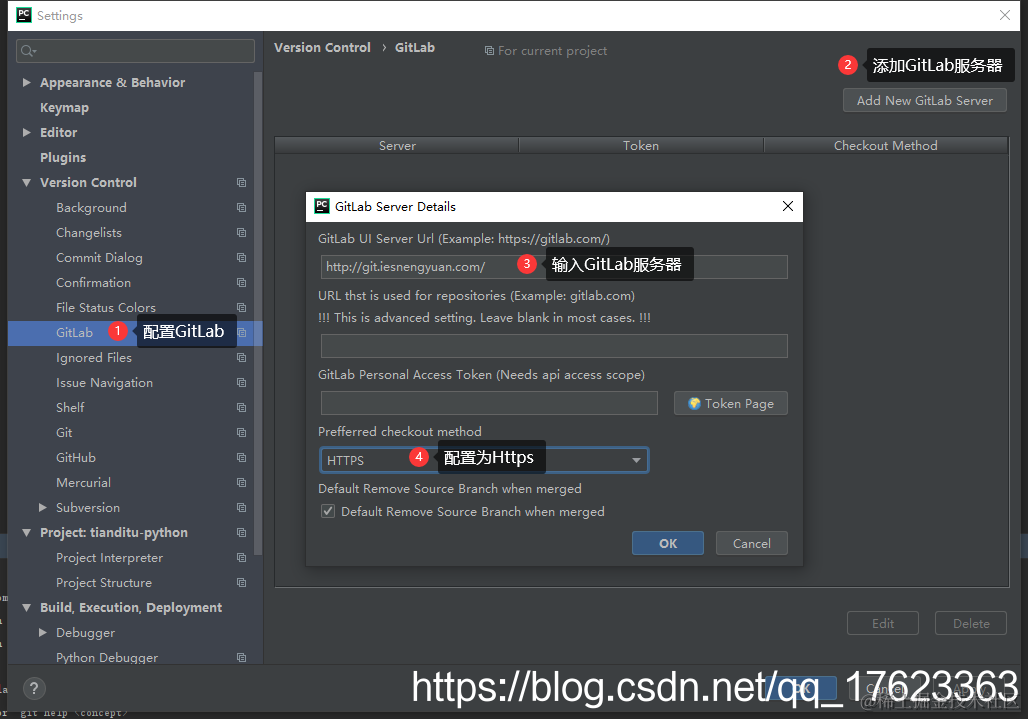
Task: Open Shelf settings page
Action: point(70,408)
